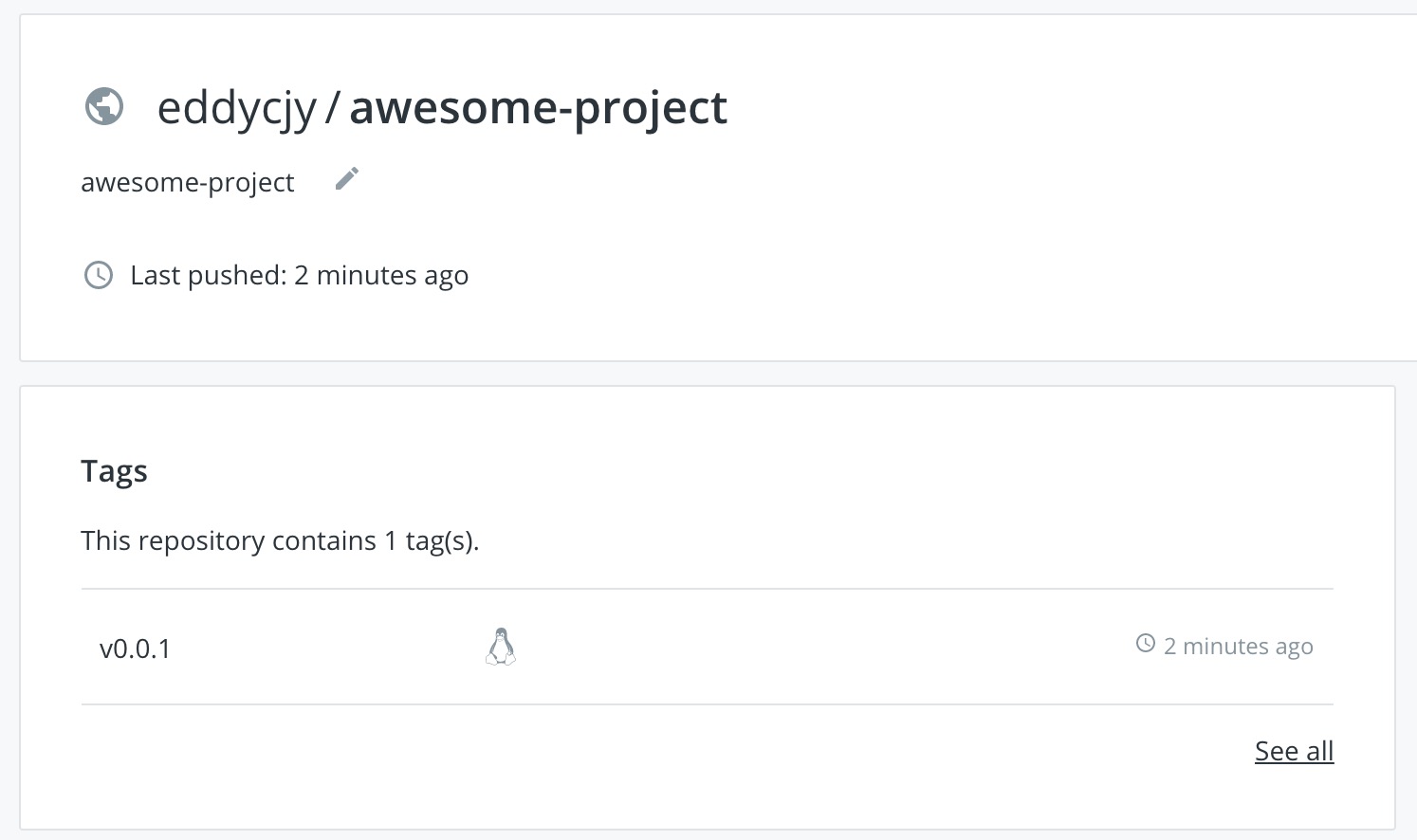1417x840 pixels.
Task: Click the small clock icon in the tag row
Action: coord(1146,644)
